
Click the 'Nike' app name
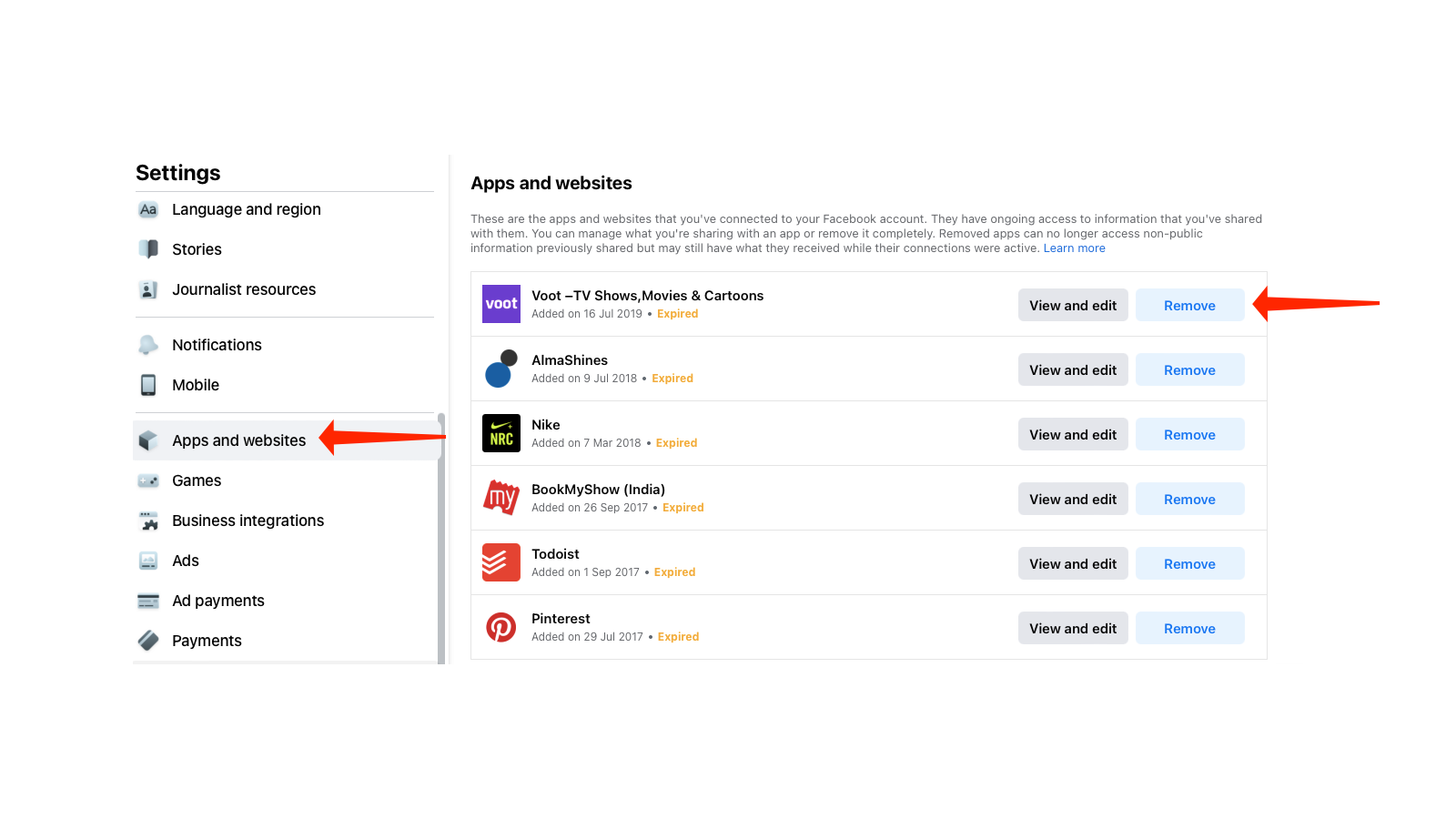pyautogui.click(x=546, y=425)
